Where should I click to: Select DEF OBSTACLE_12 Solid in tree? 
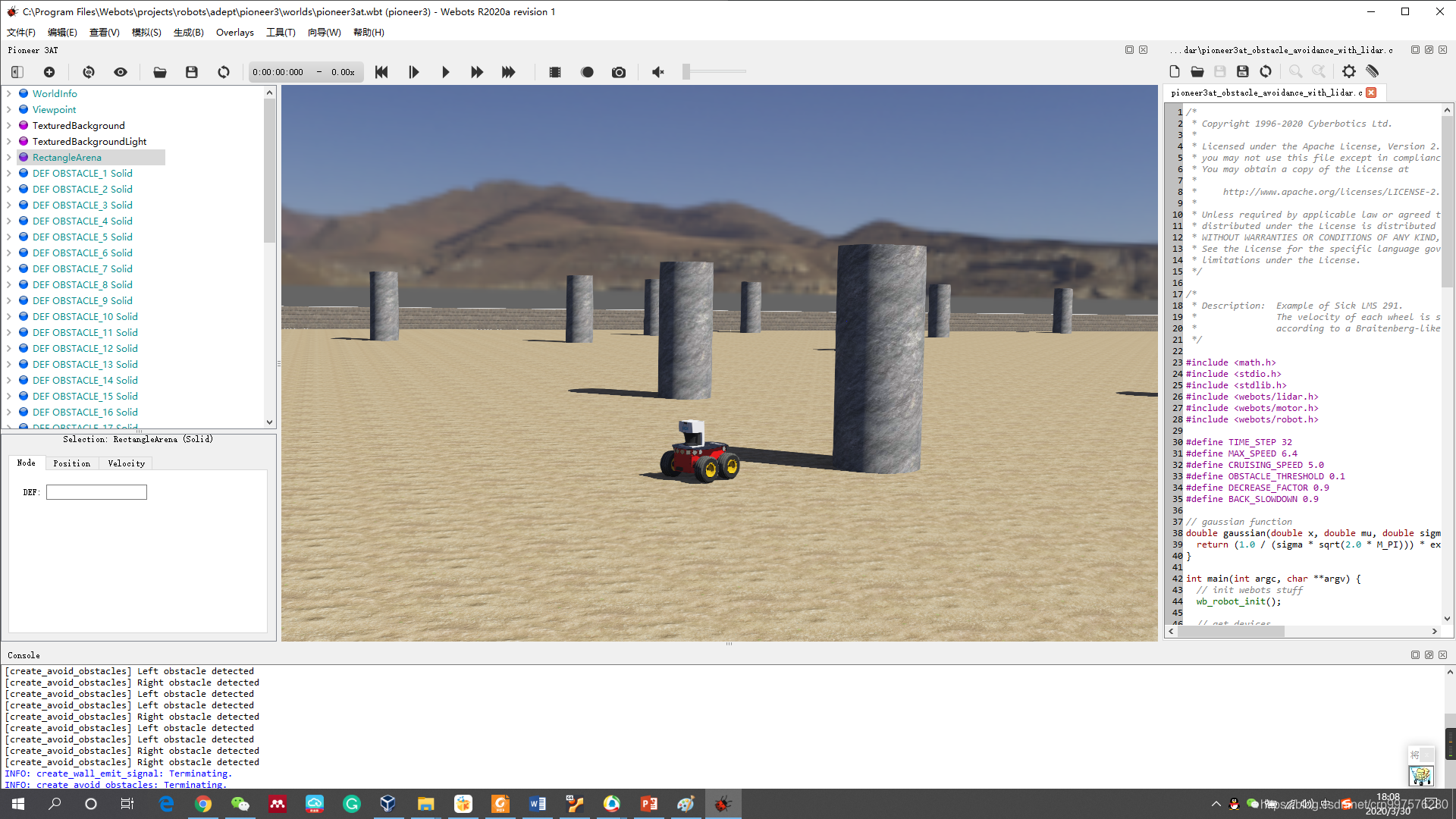click(x=85, y=348)
